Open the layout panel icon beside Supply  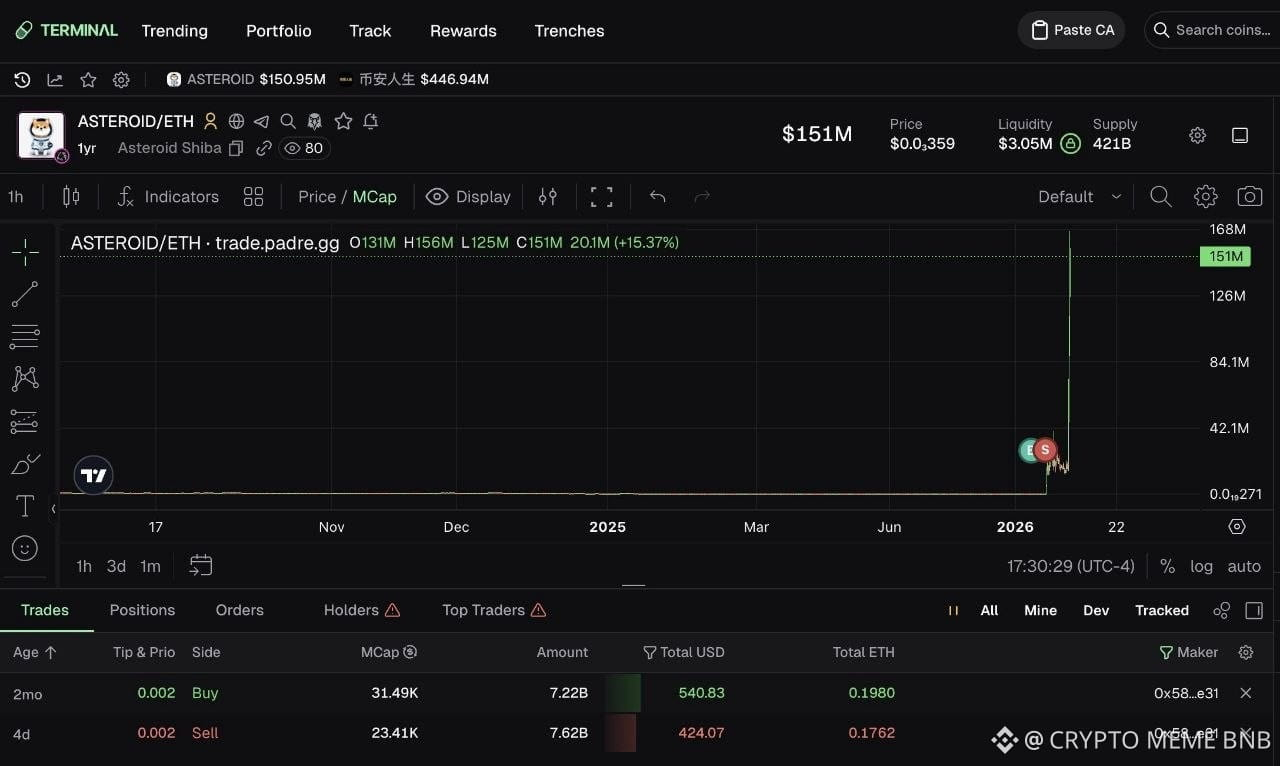click(x=1240, y=135)
